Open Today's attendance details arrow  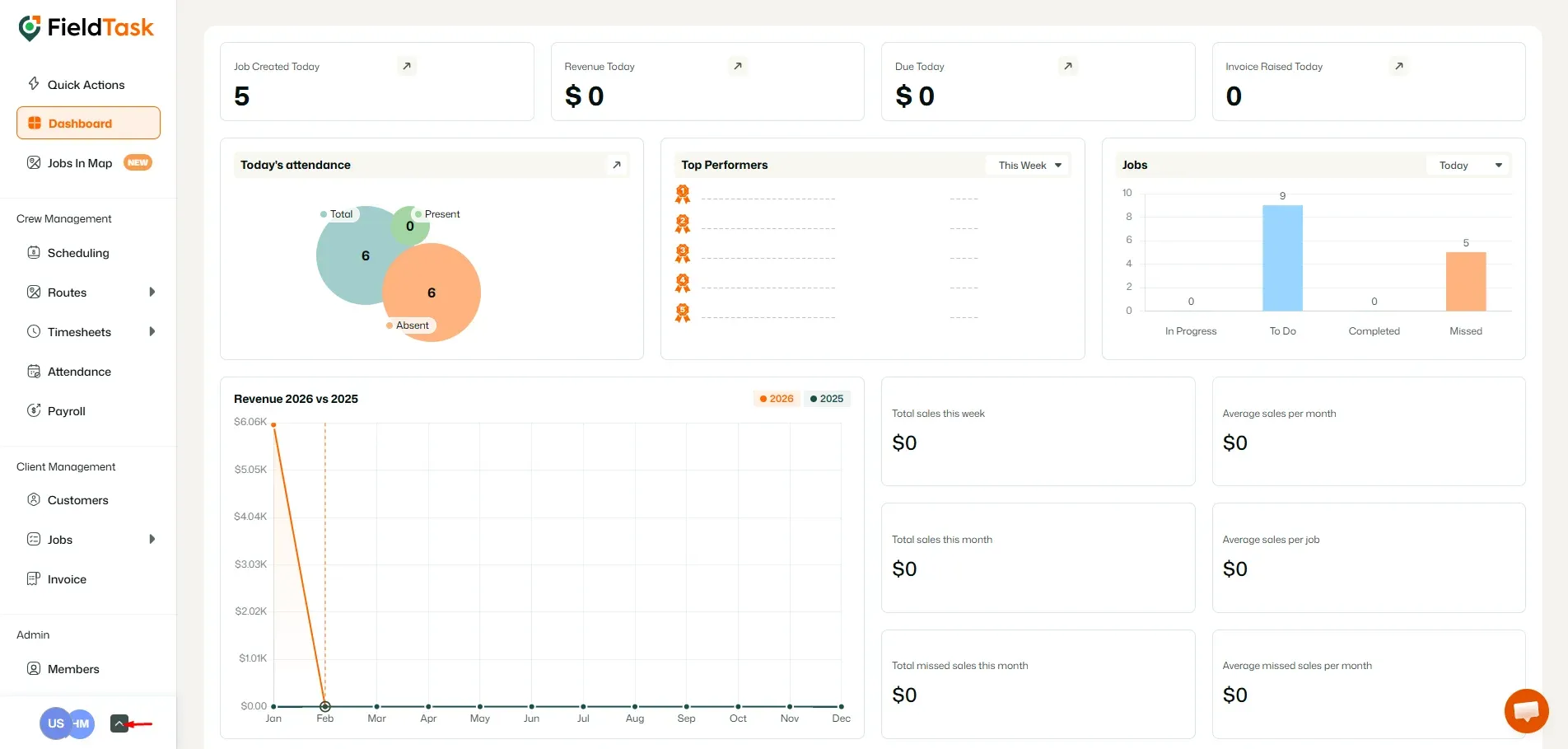(x=617, y=165)
